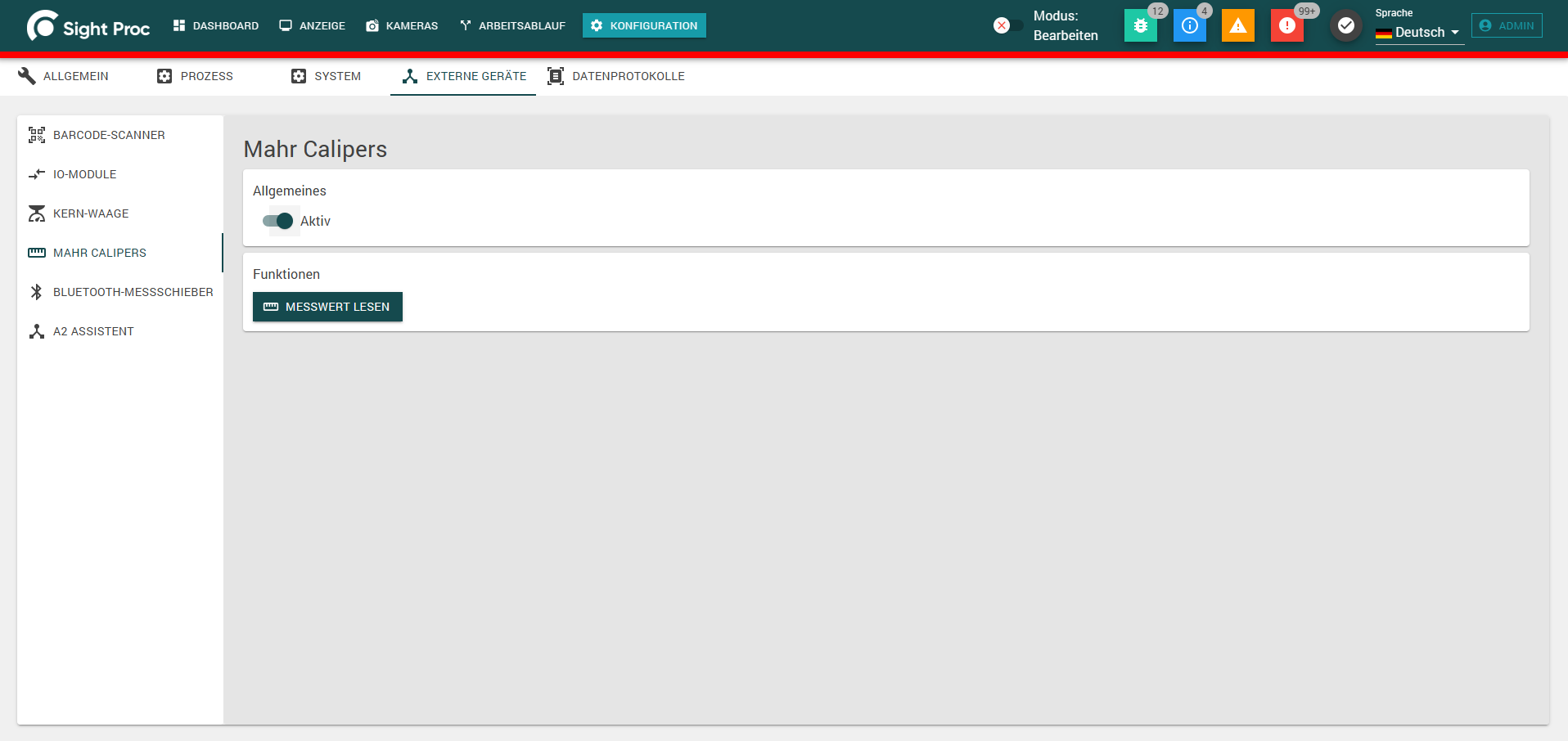Open Kern-Waage in the sidebar
This screenshot has width=1568, height=741.
[120, 213]
